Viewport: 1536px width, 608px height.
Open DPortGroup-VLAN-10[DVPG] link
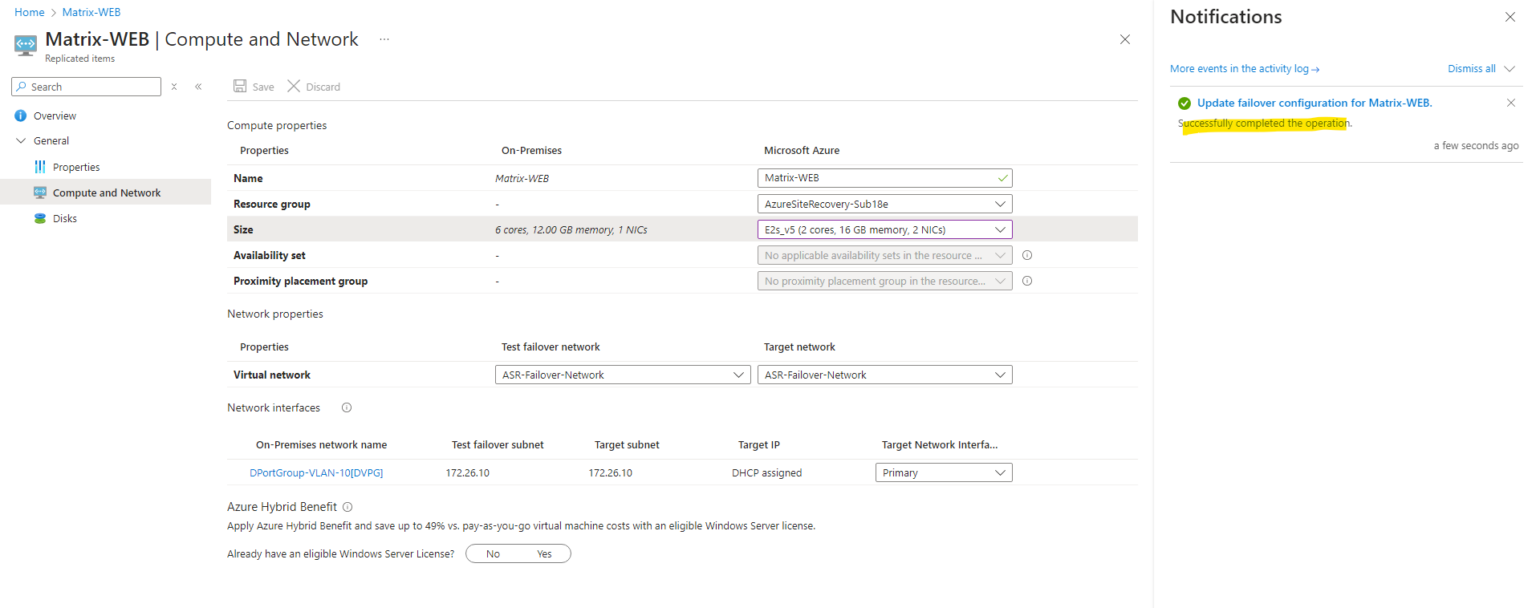tap(316, 471)
